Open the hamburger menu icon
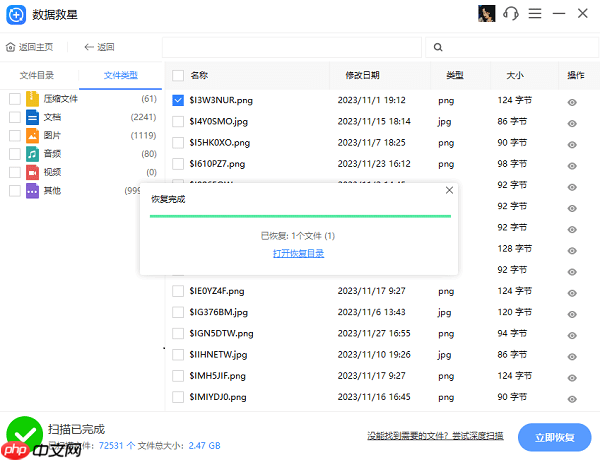Viewport: 600px width, 460px height. [x=535, y=14]
